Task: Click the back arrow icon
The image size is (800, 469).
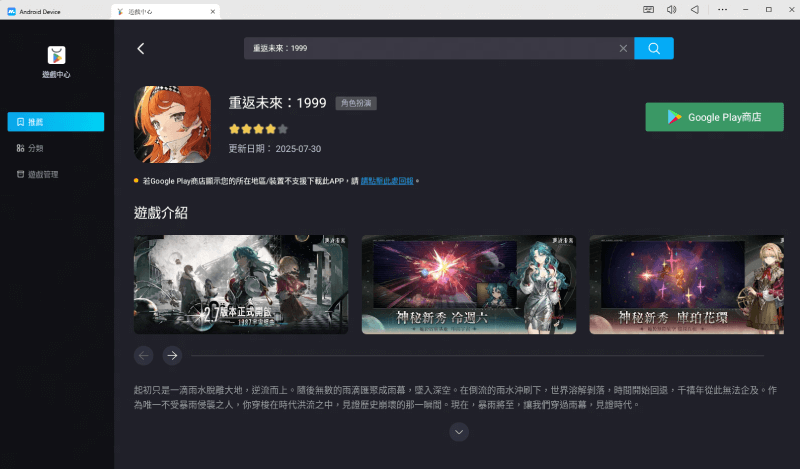Action: coord(141,48)
